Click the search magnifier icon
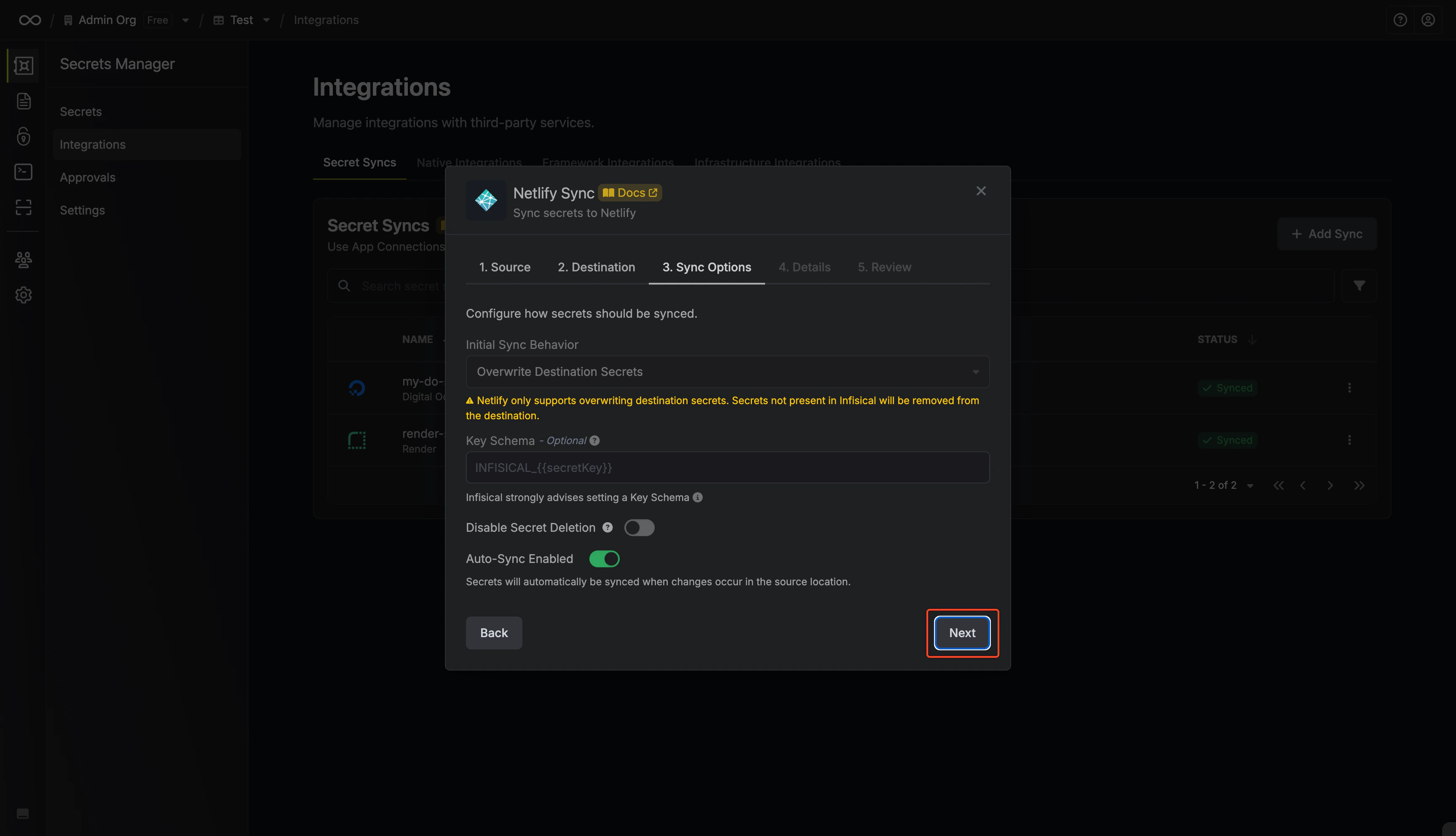This screenshot has height=836, width=1456. 344,285
